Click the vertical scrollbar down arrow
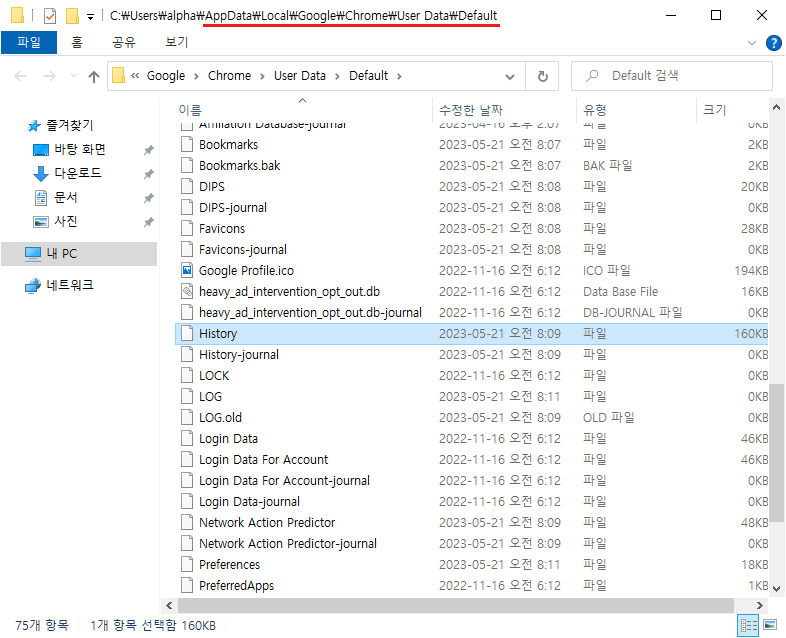 point(776,588)
